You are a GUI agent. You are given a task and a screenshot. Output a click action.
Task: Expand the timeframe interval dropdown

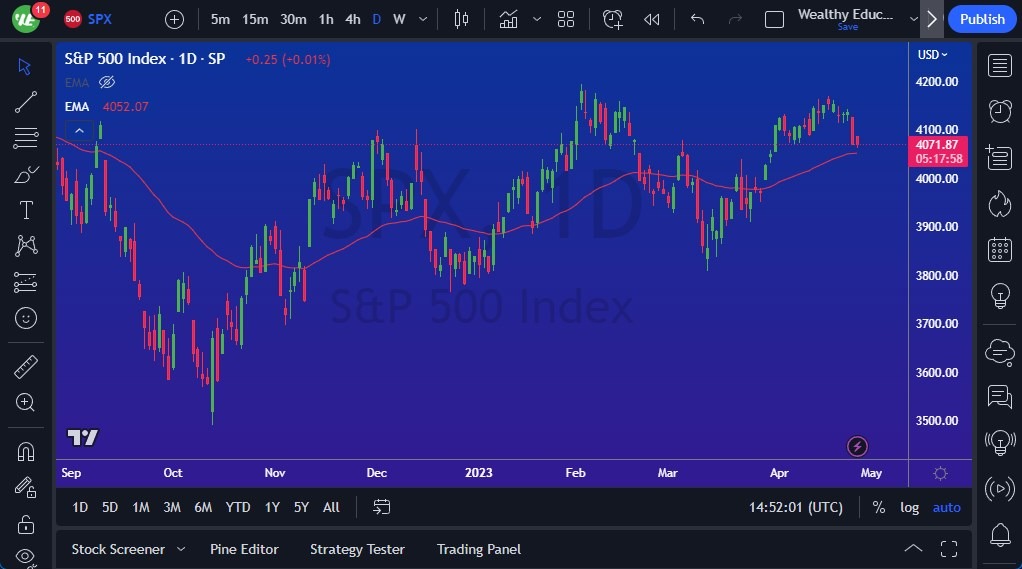[423, 20]
